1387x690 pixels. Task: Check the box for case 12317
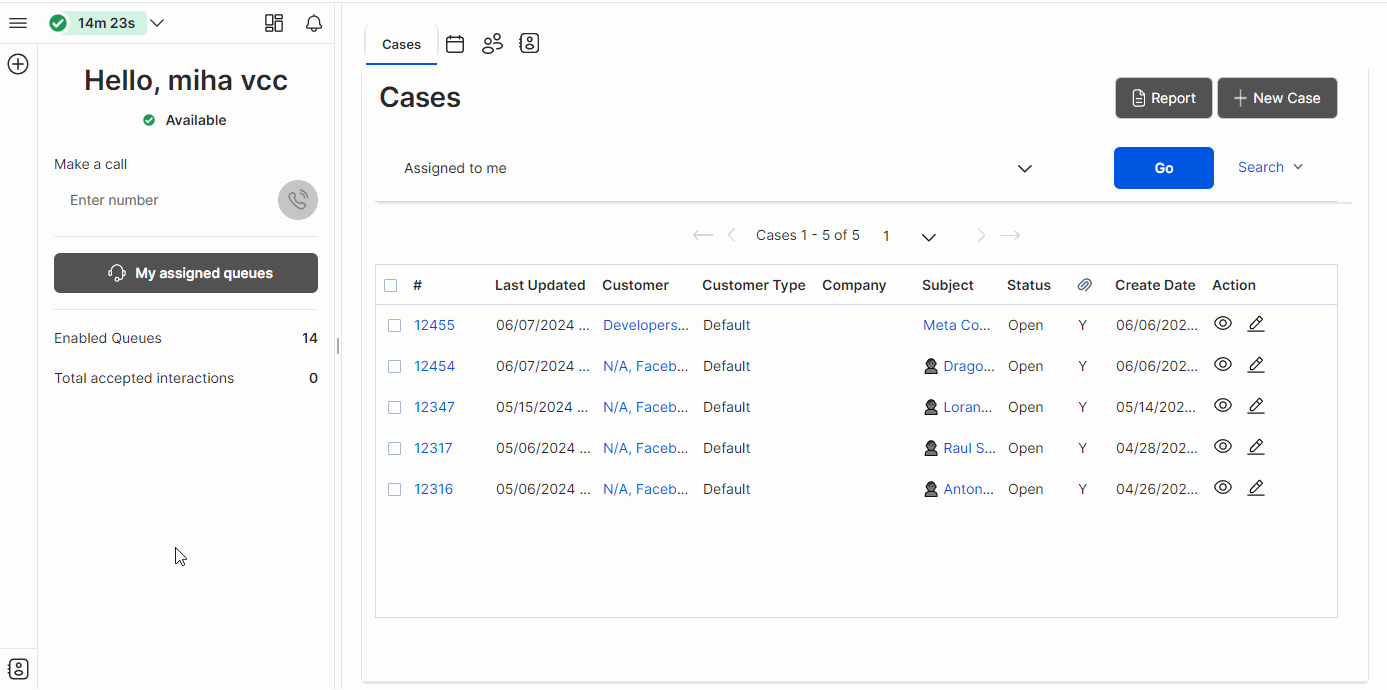[x=395, y=449]
